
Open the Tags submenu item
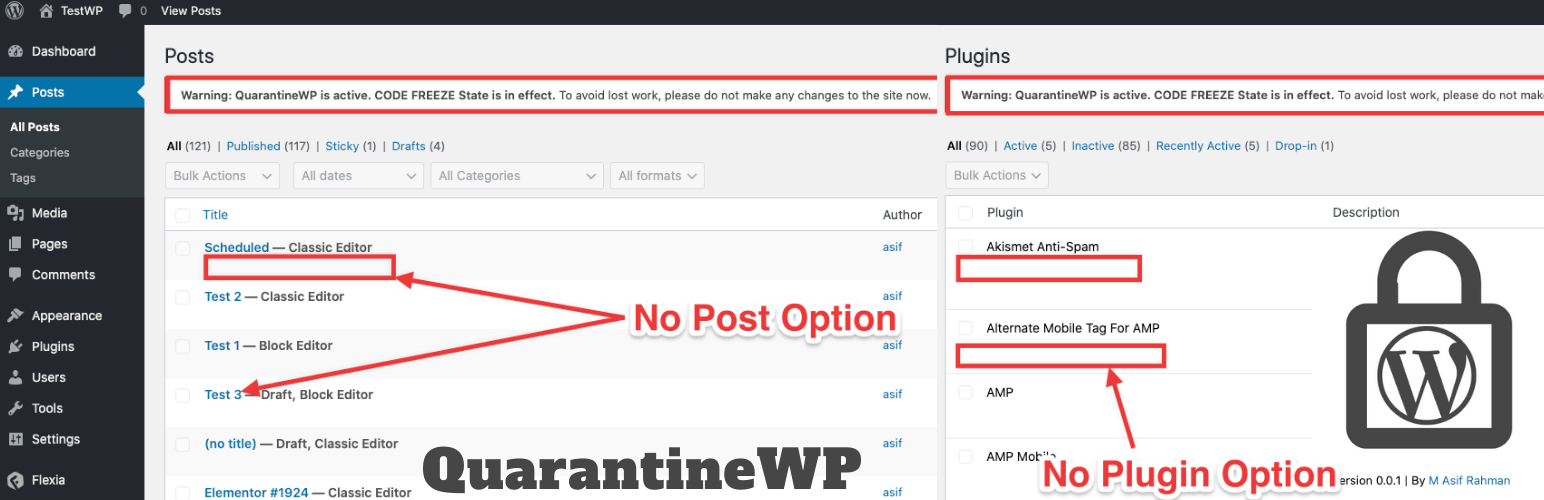23,178
